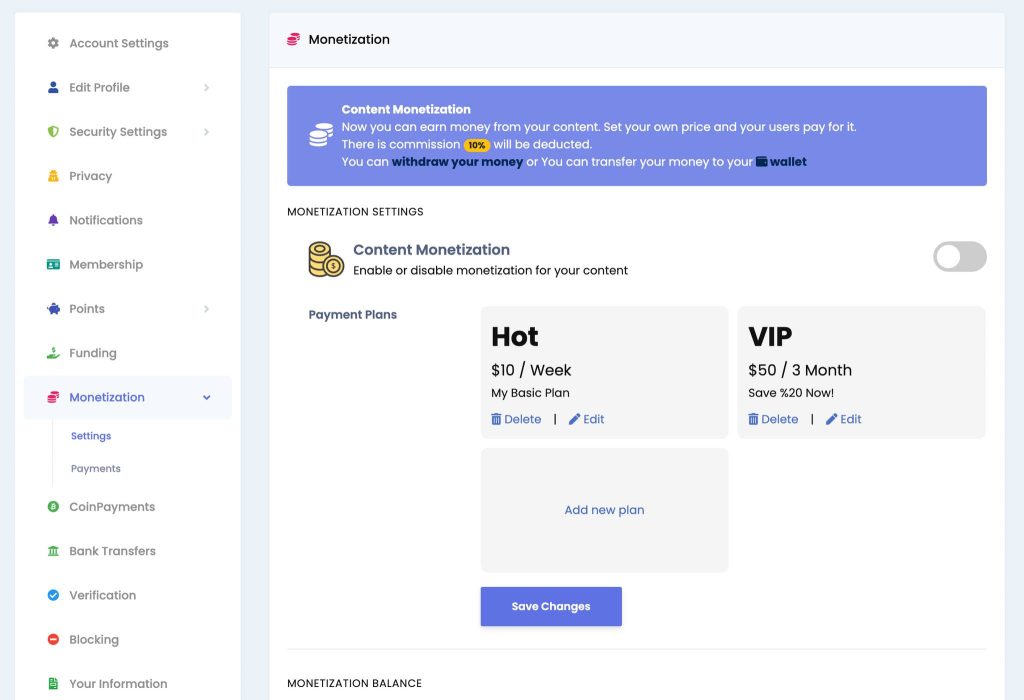The height and width of the screenshot is (700, 1024).
Task: Click the Save Changes button
Action: point(551,607)
